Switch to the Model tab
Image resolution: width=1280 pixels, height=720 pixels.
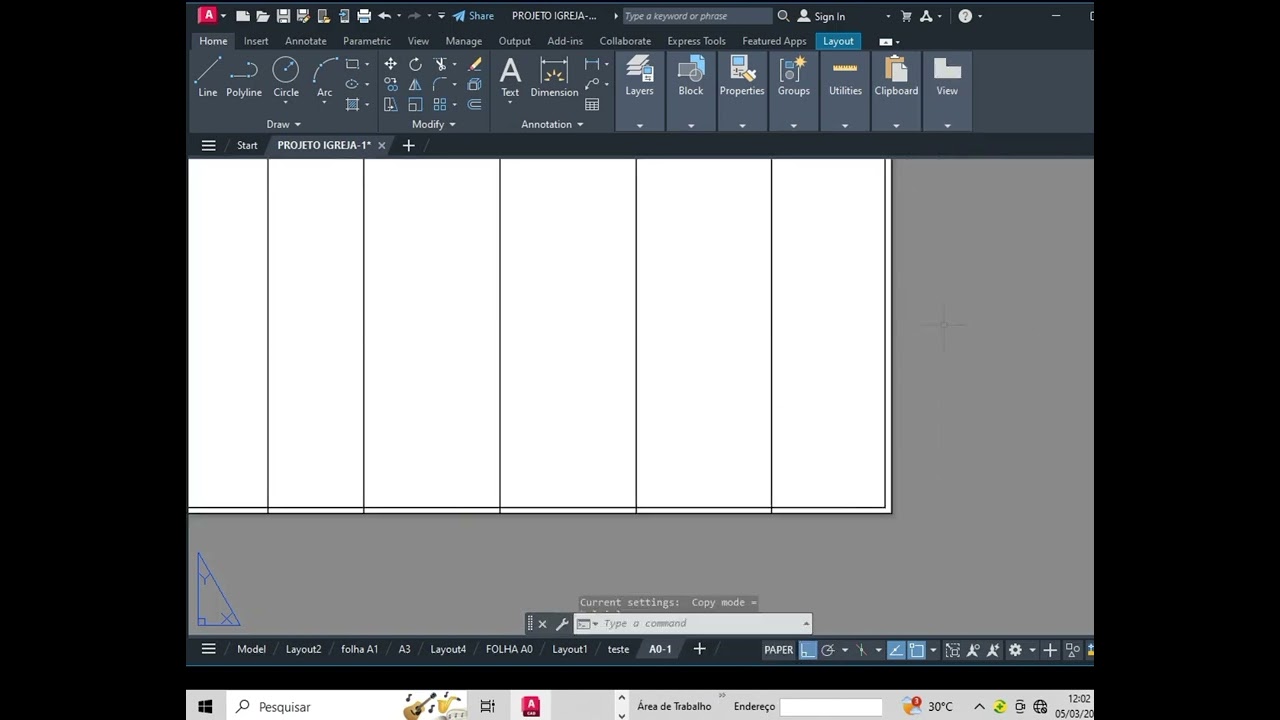[x=251, y=650]
